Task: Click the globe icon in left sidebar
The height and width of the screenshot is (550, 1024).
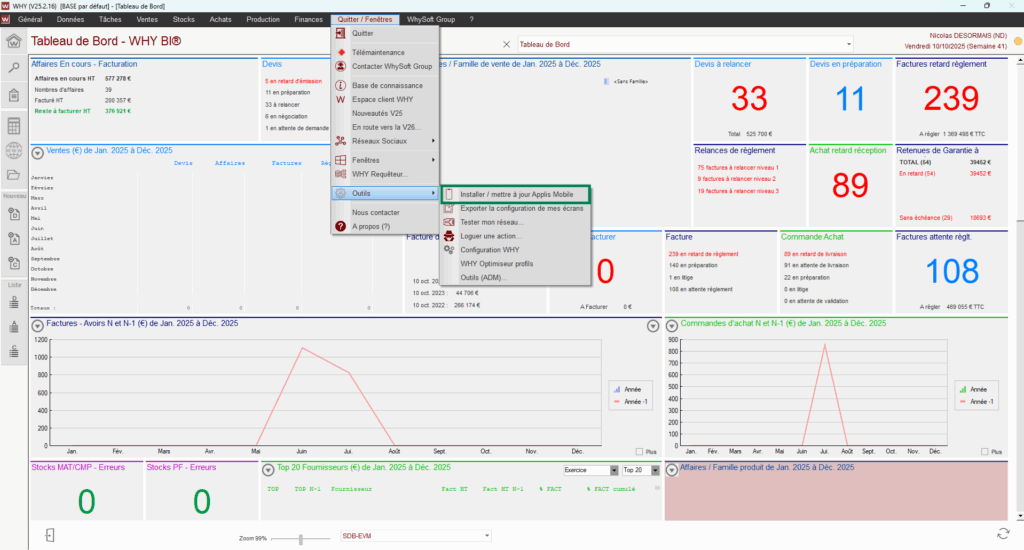Action: coord(14,151)
